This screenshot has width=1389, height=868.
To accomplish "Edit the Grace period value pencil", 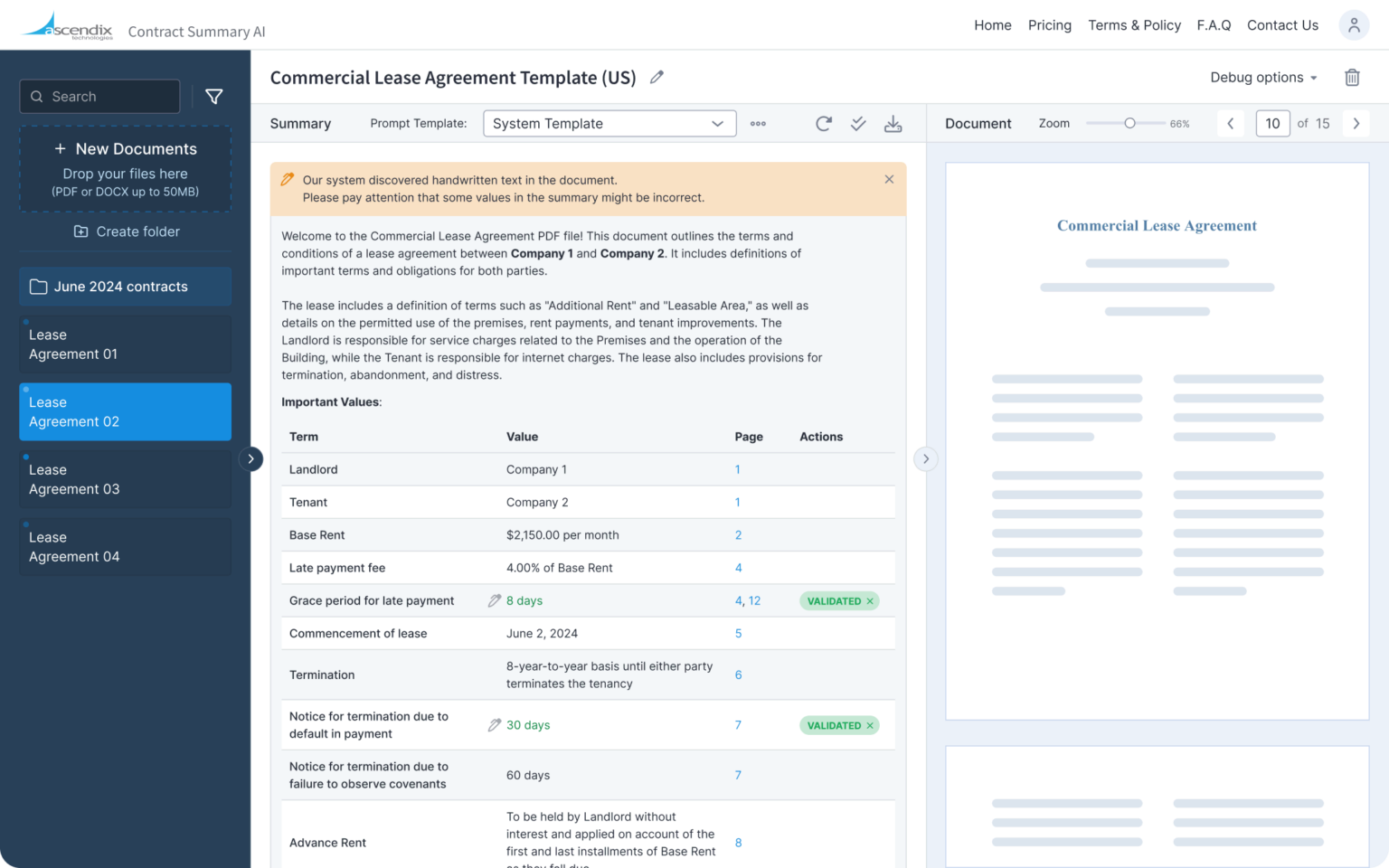I will (494, 601).
